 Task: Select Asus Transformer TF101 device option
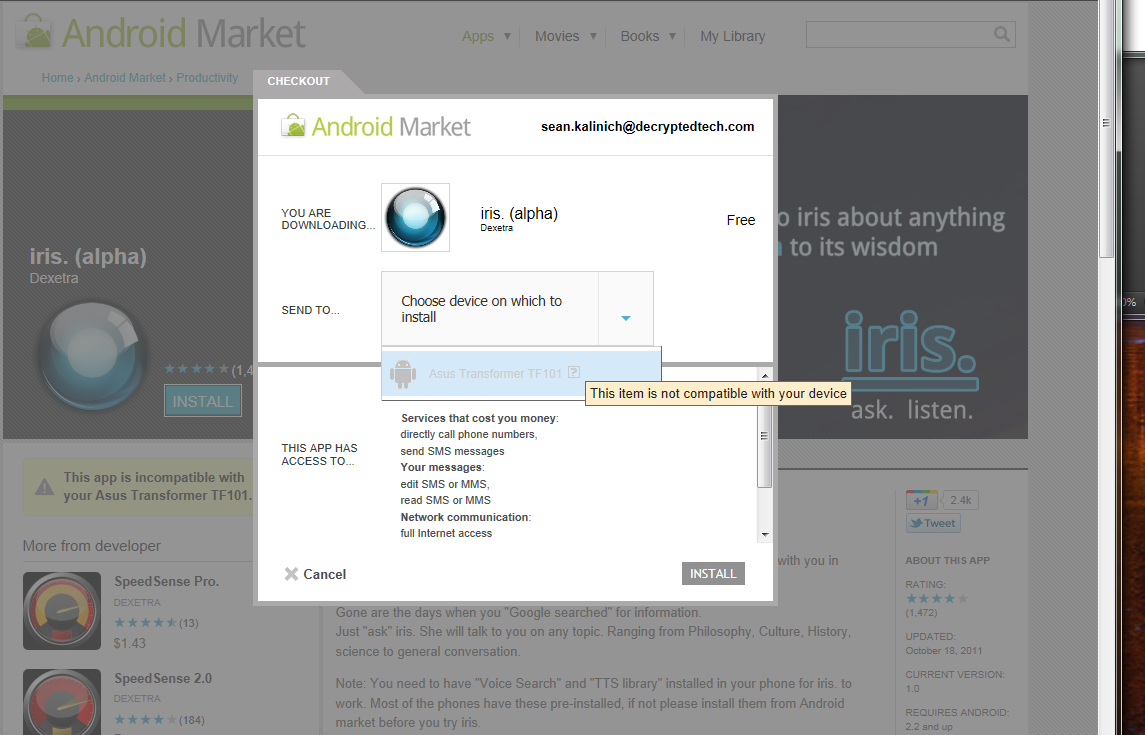coord(521,374)
